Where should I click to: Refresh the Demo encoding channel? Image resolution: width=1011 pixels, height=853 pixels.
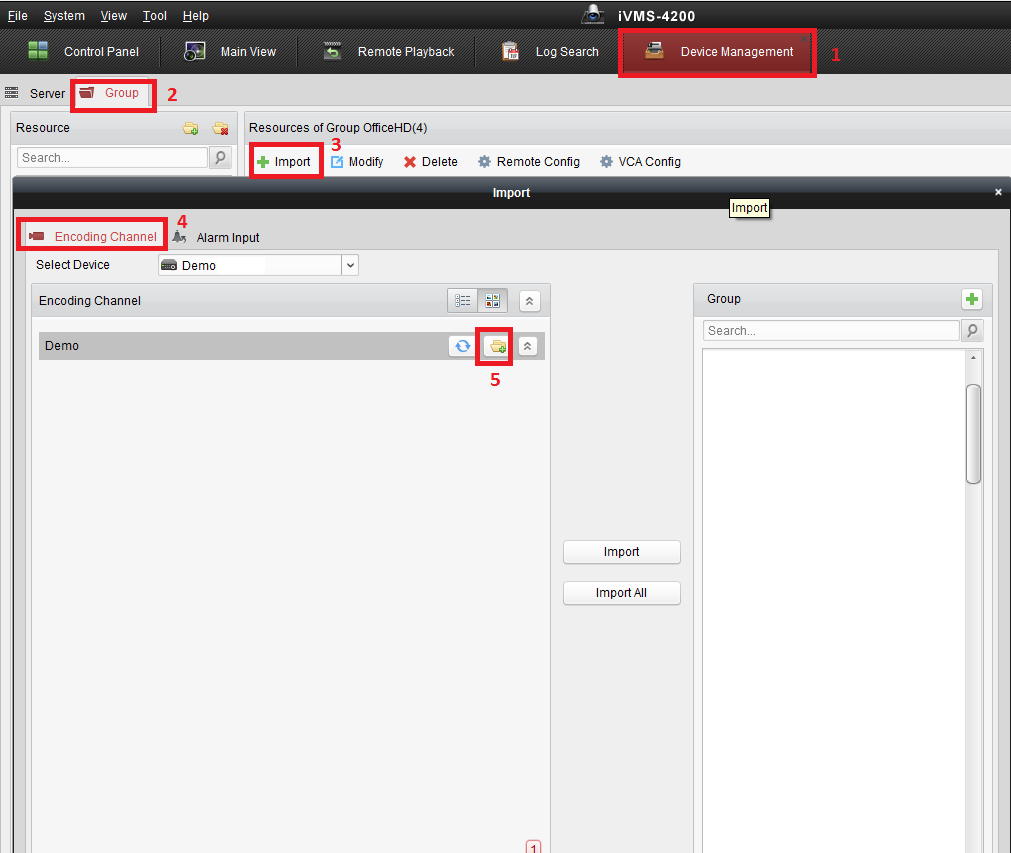point(462,346)
